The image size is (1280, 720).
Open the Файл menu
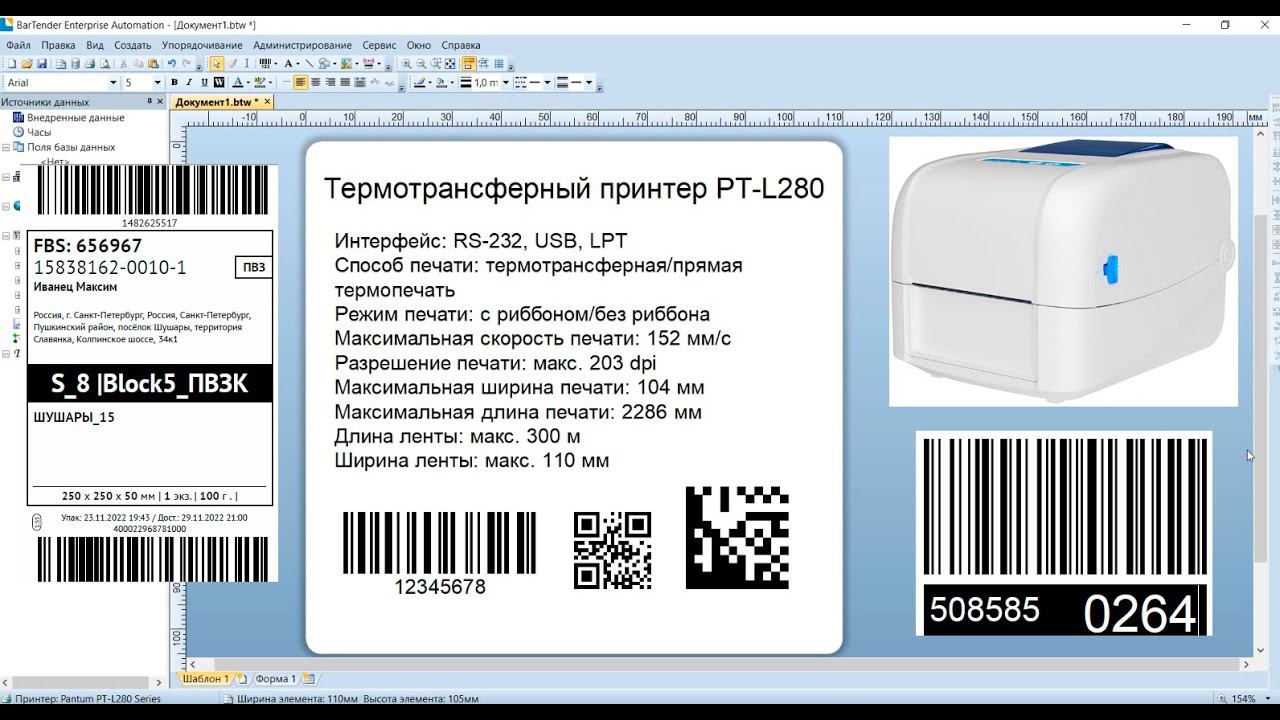pyautogui.click(x=18, y=45)
